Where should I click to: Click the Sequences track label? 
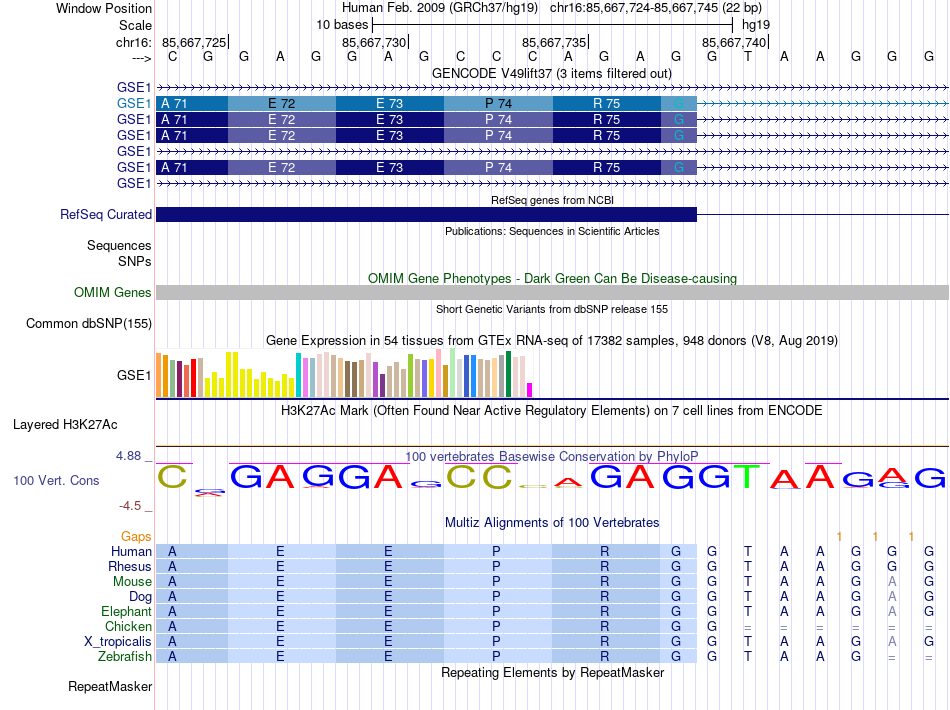click(x=119, y=245)
